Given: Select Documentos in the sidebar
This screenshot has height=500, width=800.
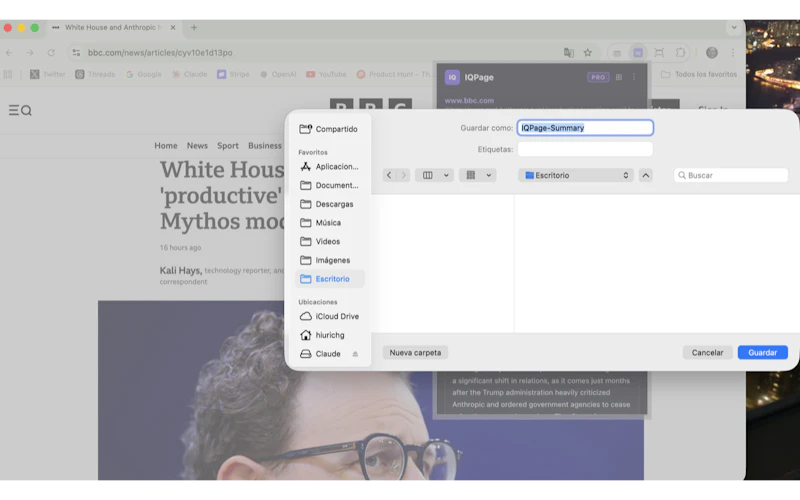Looking at the screenshot, I should 330,185.
